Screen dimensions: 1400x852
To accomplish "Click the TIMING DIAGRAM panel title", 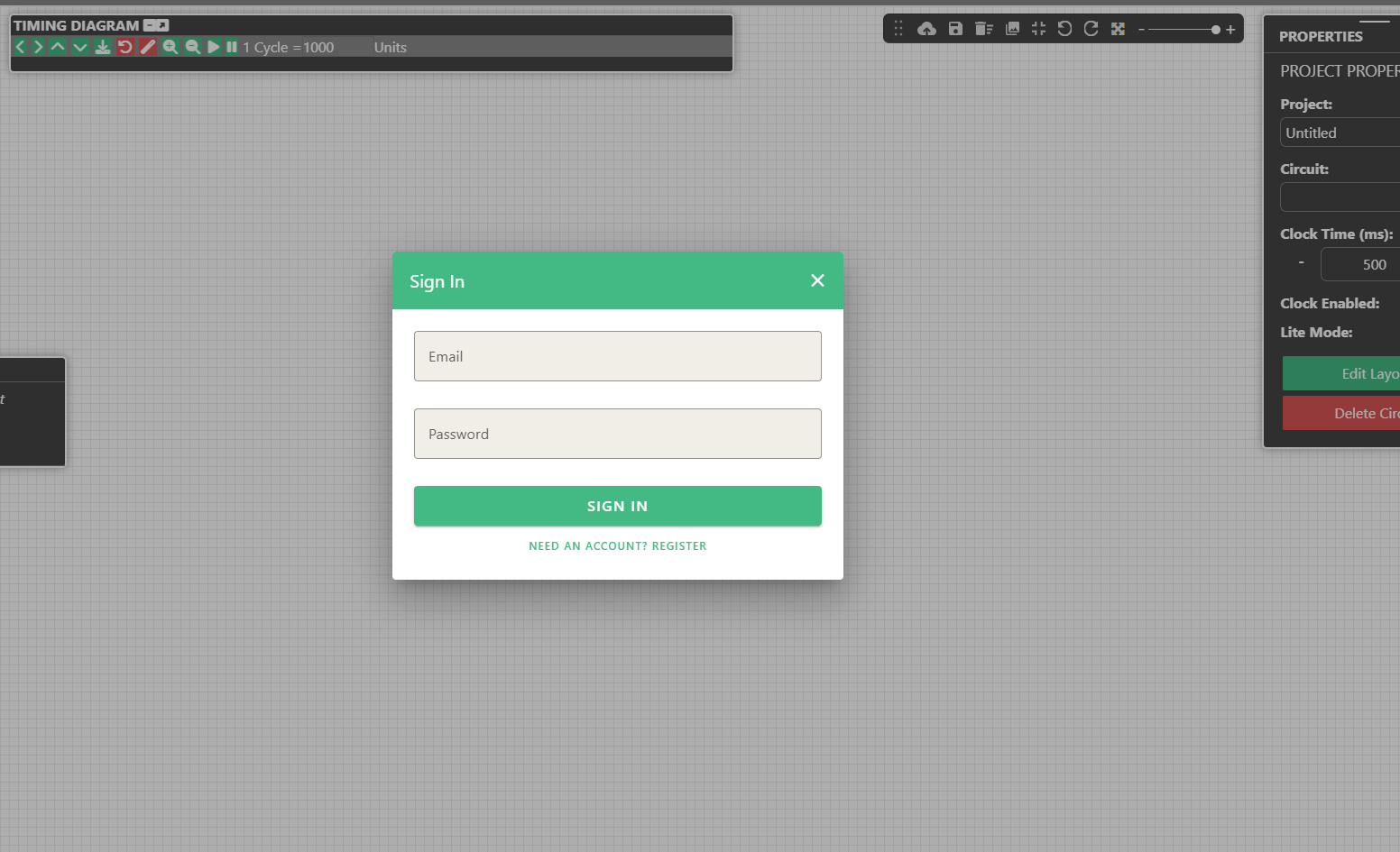I will coord(78,25).
